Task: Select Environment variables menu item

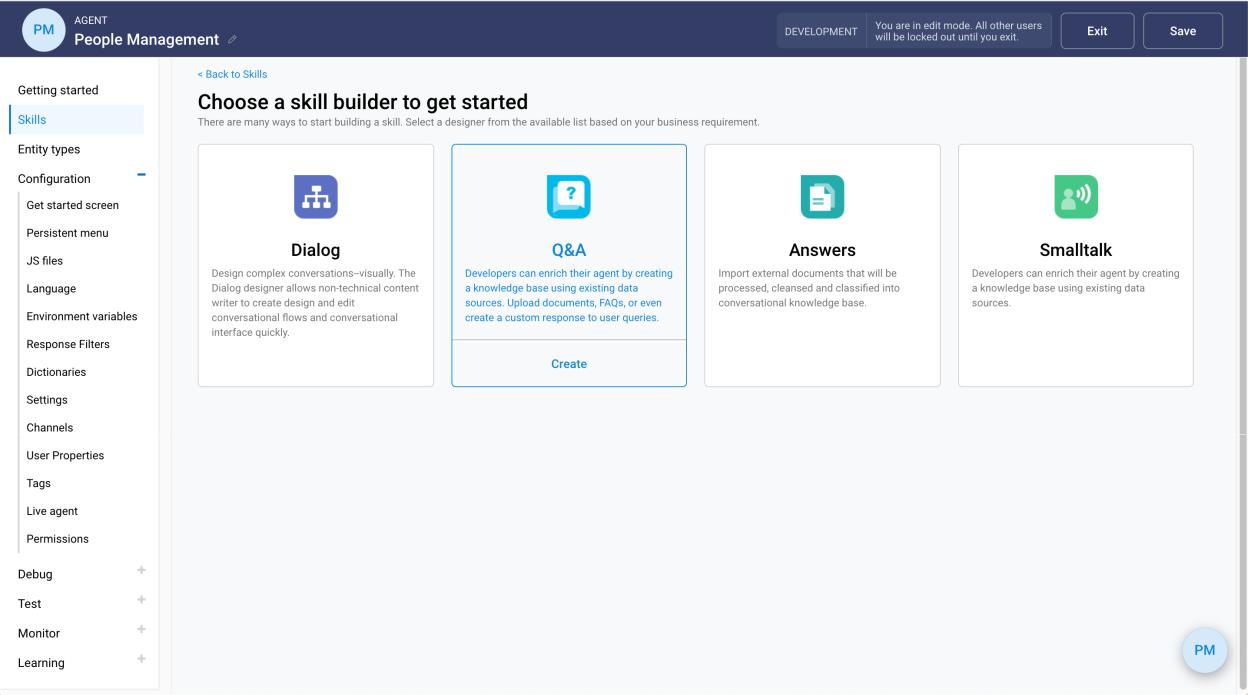Action: tap(82, 316)
